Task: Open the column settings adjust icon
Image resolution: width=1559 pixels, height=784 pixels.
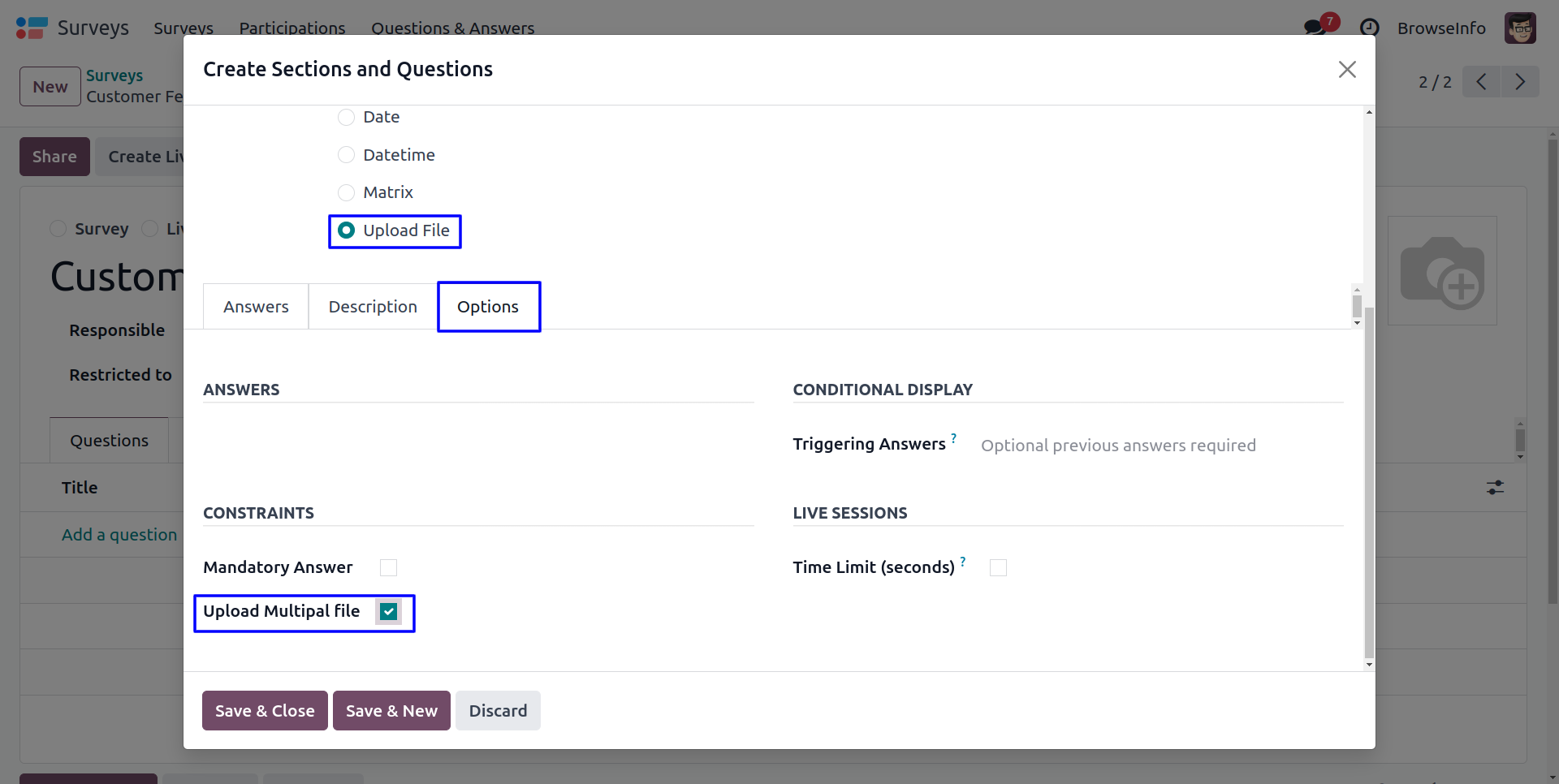Action: click(x=1495, y=488)
